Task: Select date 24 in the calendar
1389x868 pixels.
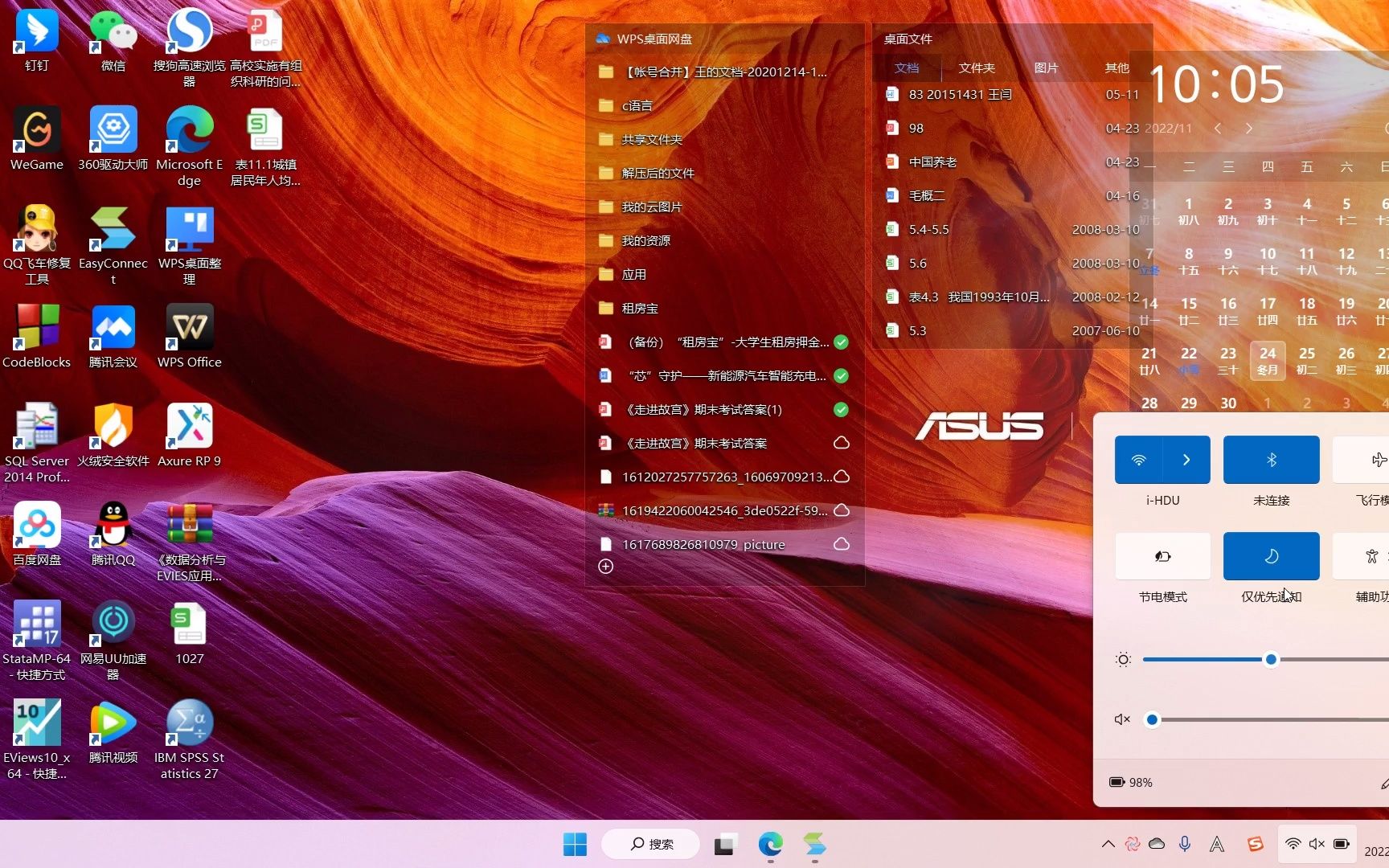Action: click(1268, 360)
